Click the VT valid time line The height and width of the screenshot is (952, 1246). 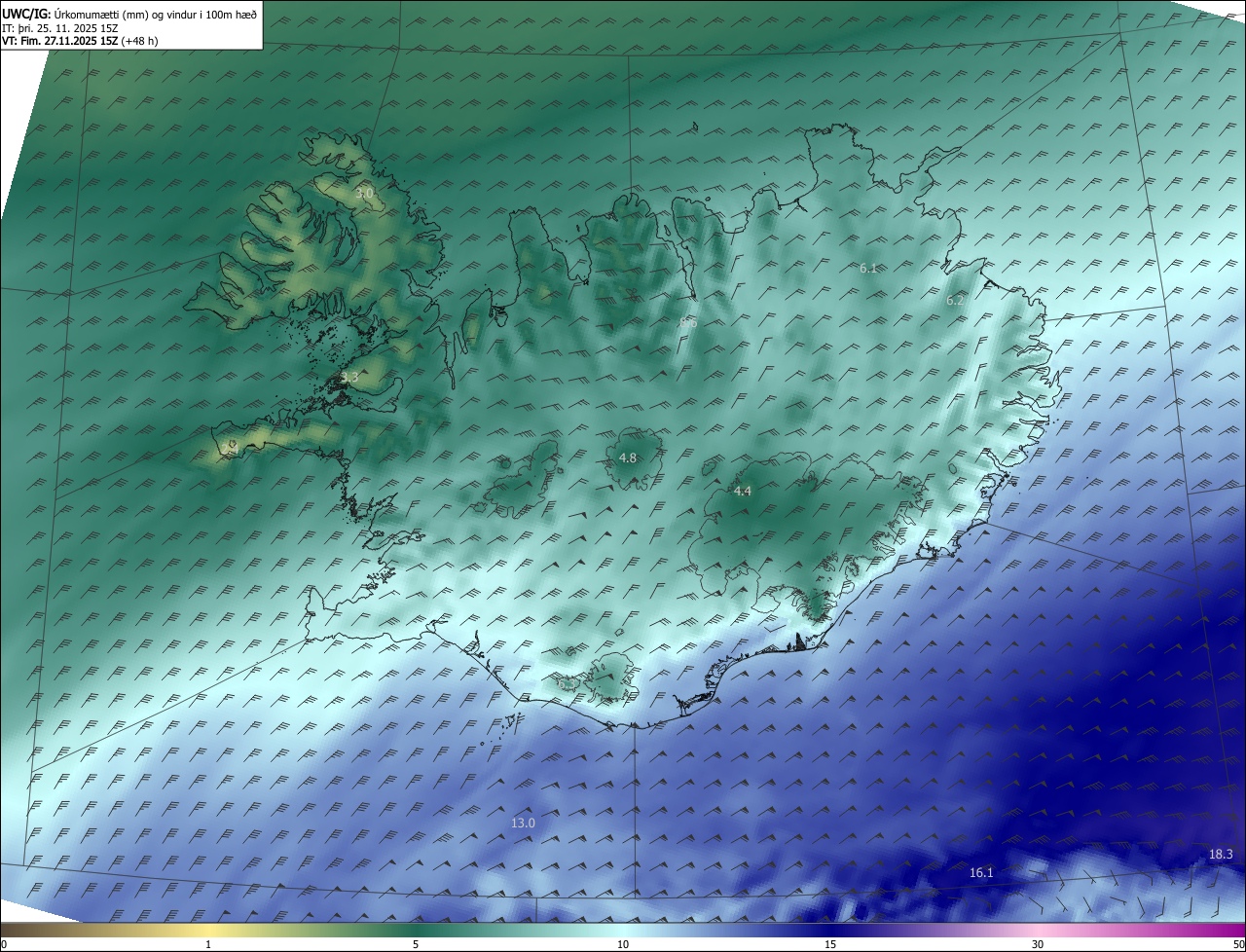tap(80, 41)
